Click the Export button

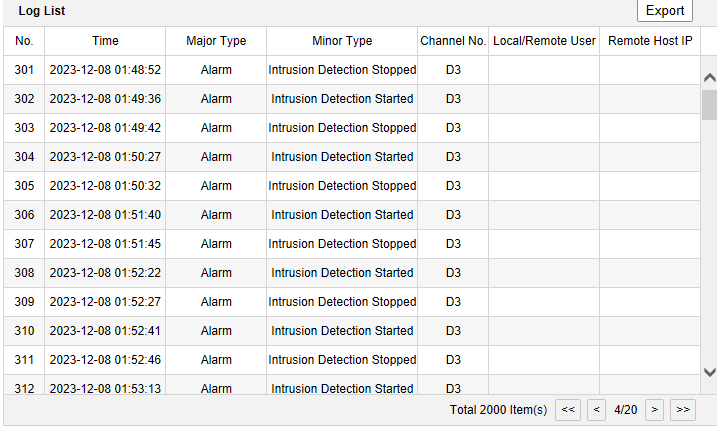[x=664, y=11]
